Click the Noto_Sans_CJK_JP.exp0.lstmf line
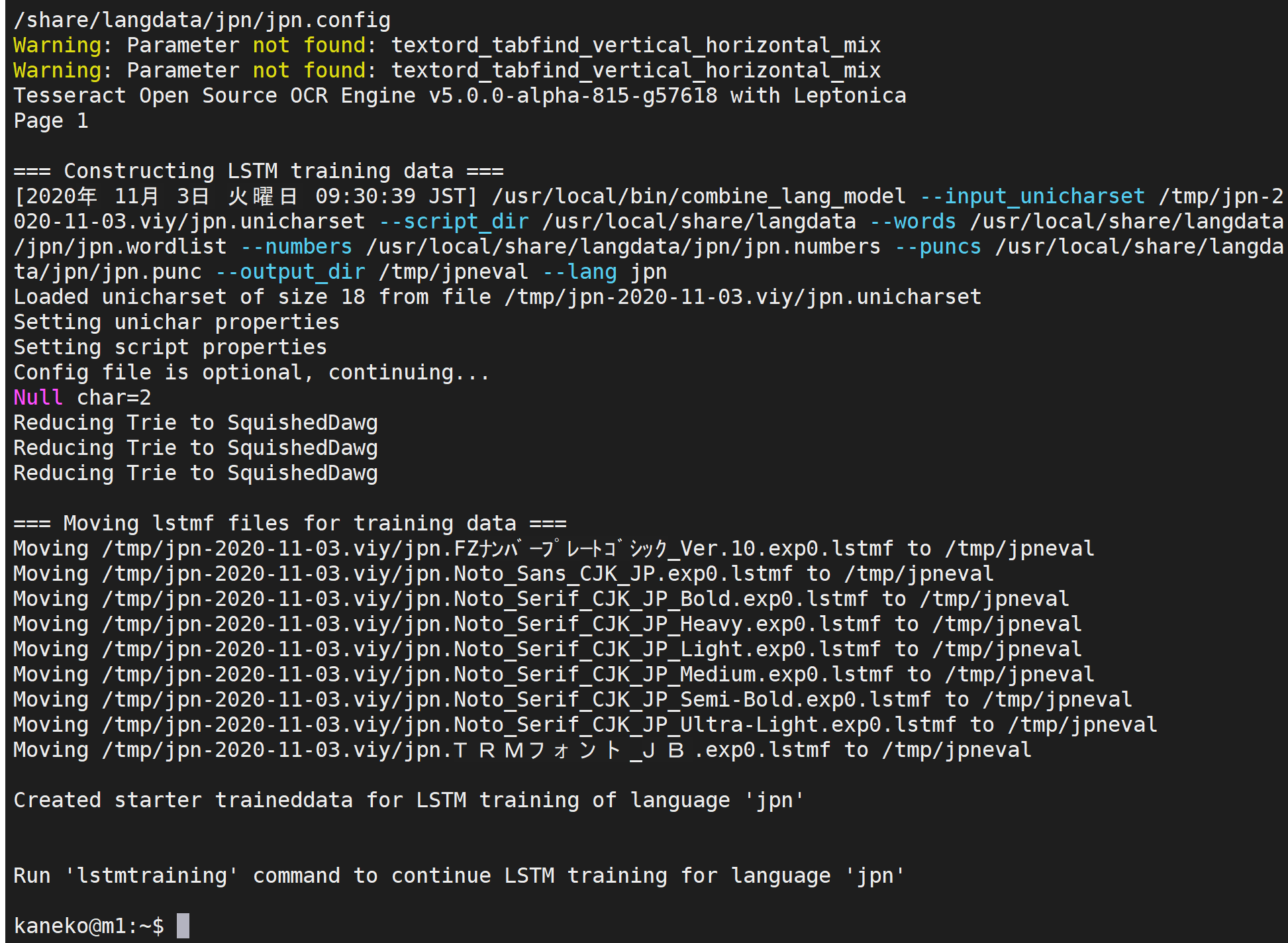 pyautogui.click(x=503, y=574)
